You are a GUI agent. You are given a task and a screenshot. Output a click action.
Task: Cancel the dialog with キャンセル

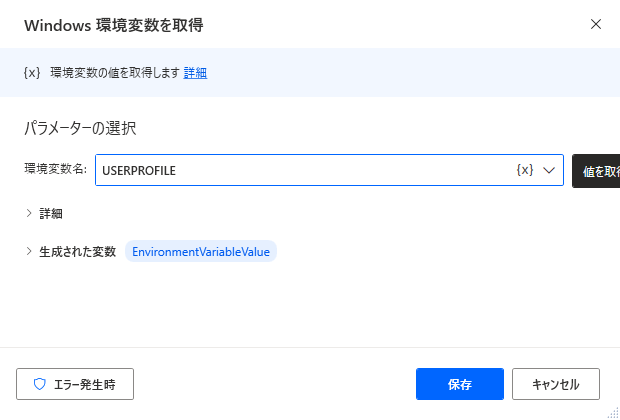click(x=555, y=383)
